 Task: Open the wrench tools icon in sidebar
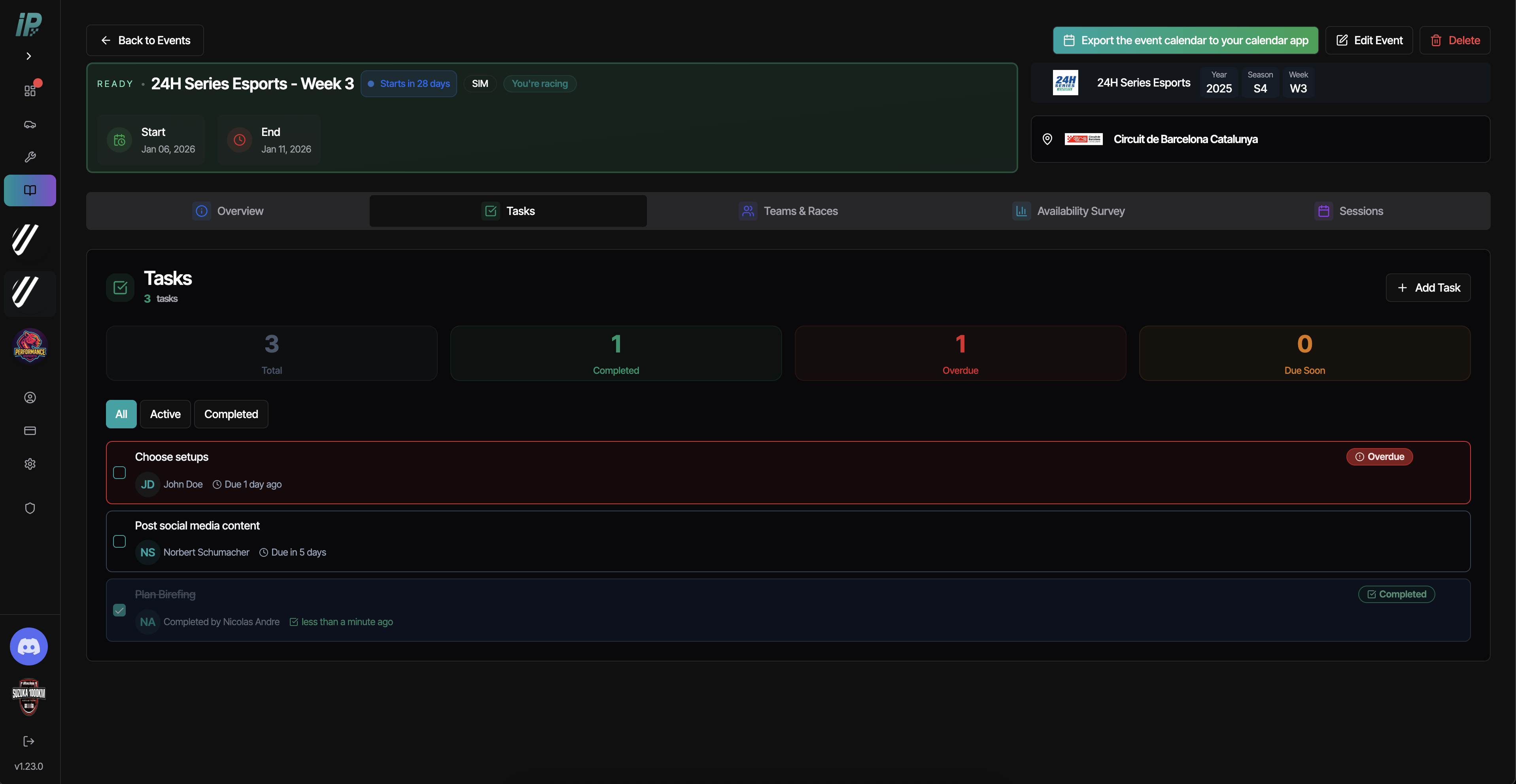click(x=30, y=157)
